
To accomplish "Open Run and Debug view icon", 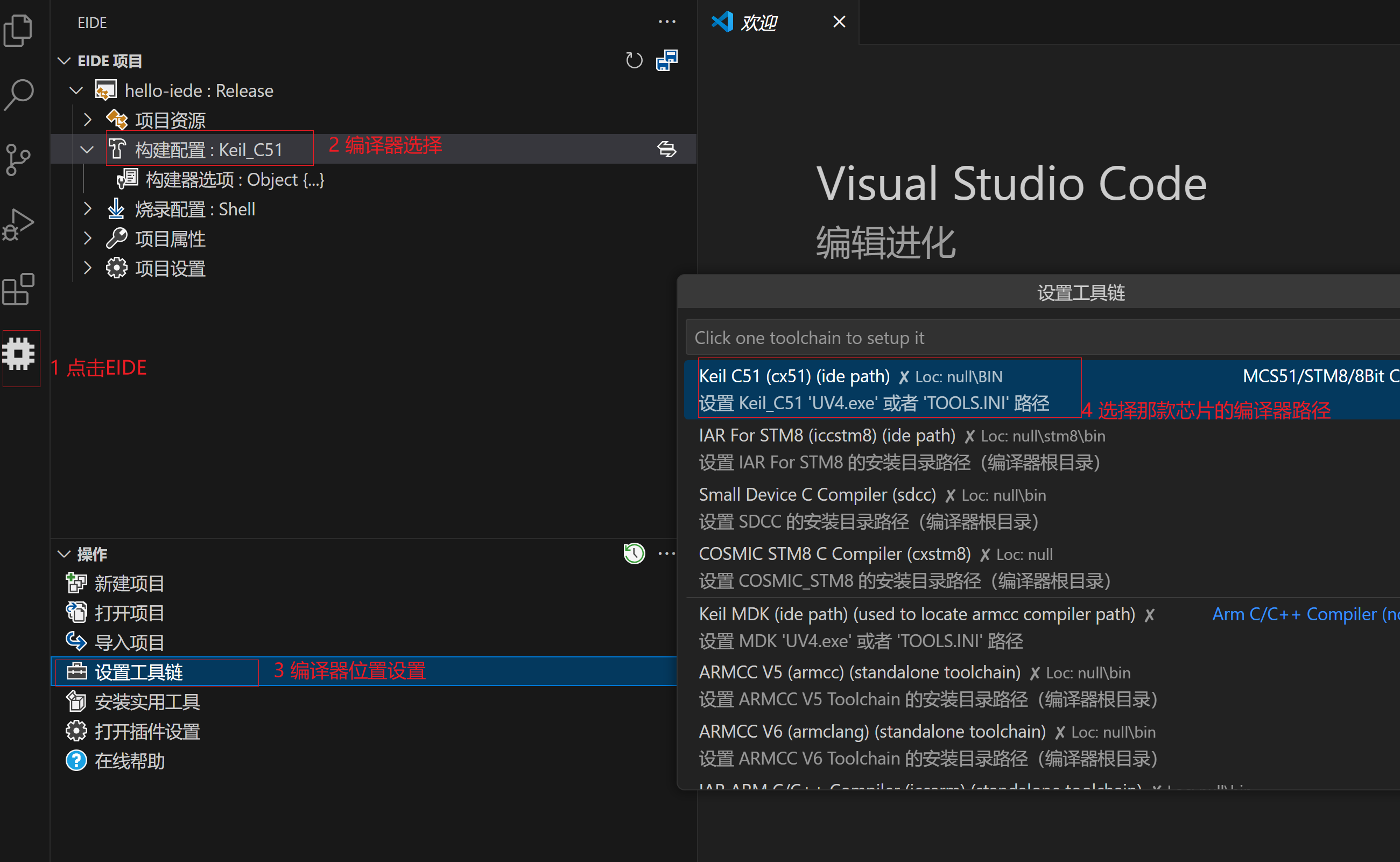I will 18,225.
